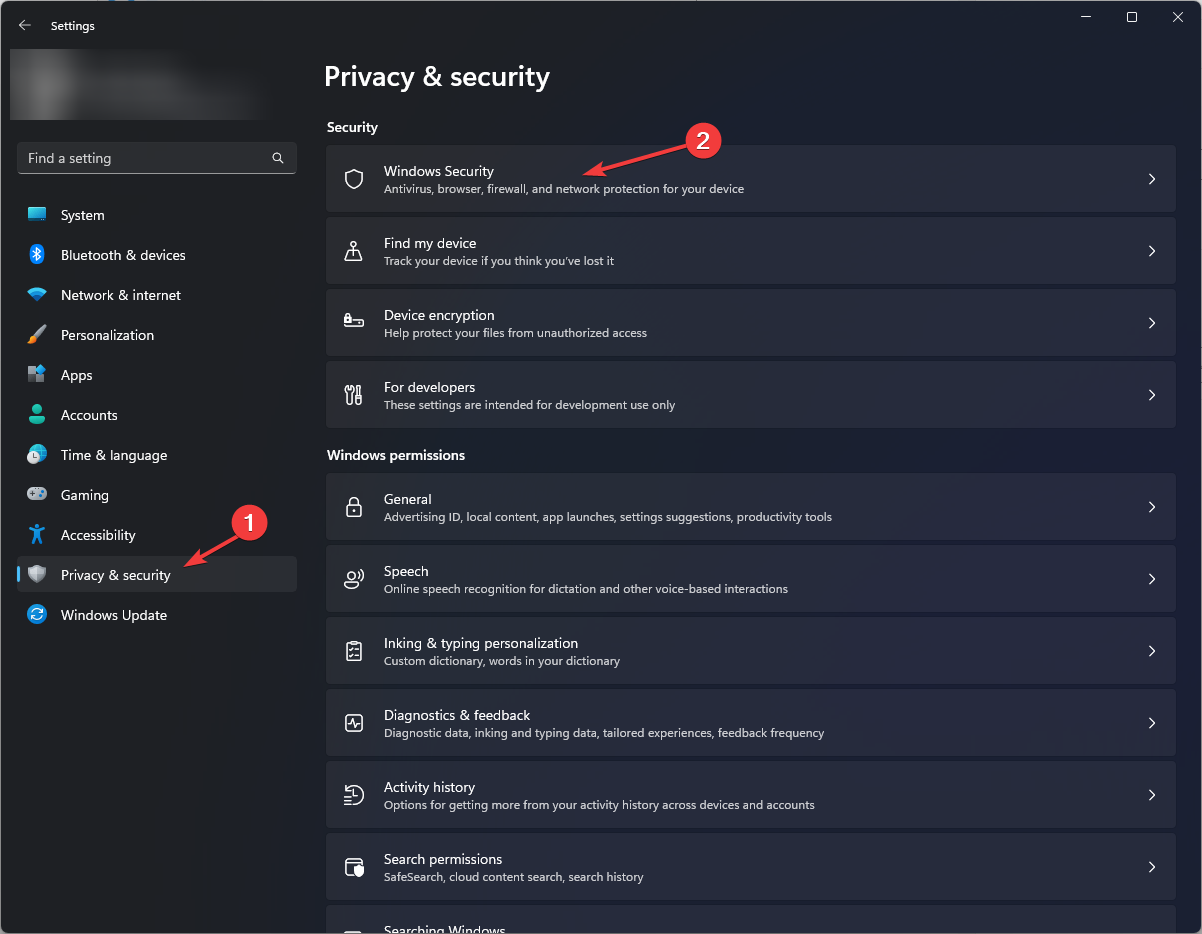Click the Diagnostics & feedback pulse icon
The width and height of the screenshot is (1202, 934).
pyautogui.click(x=354, y=723)
